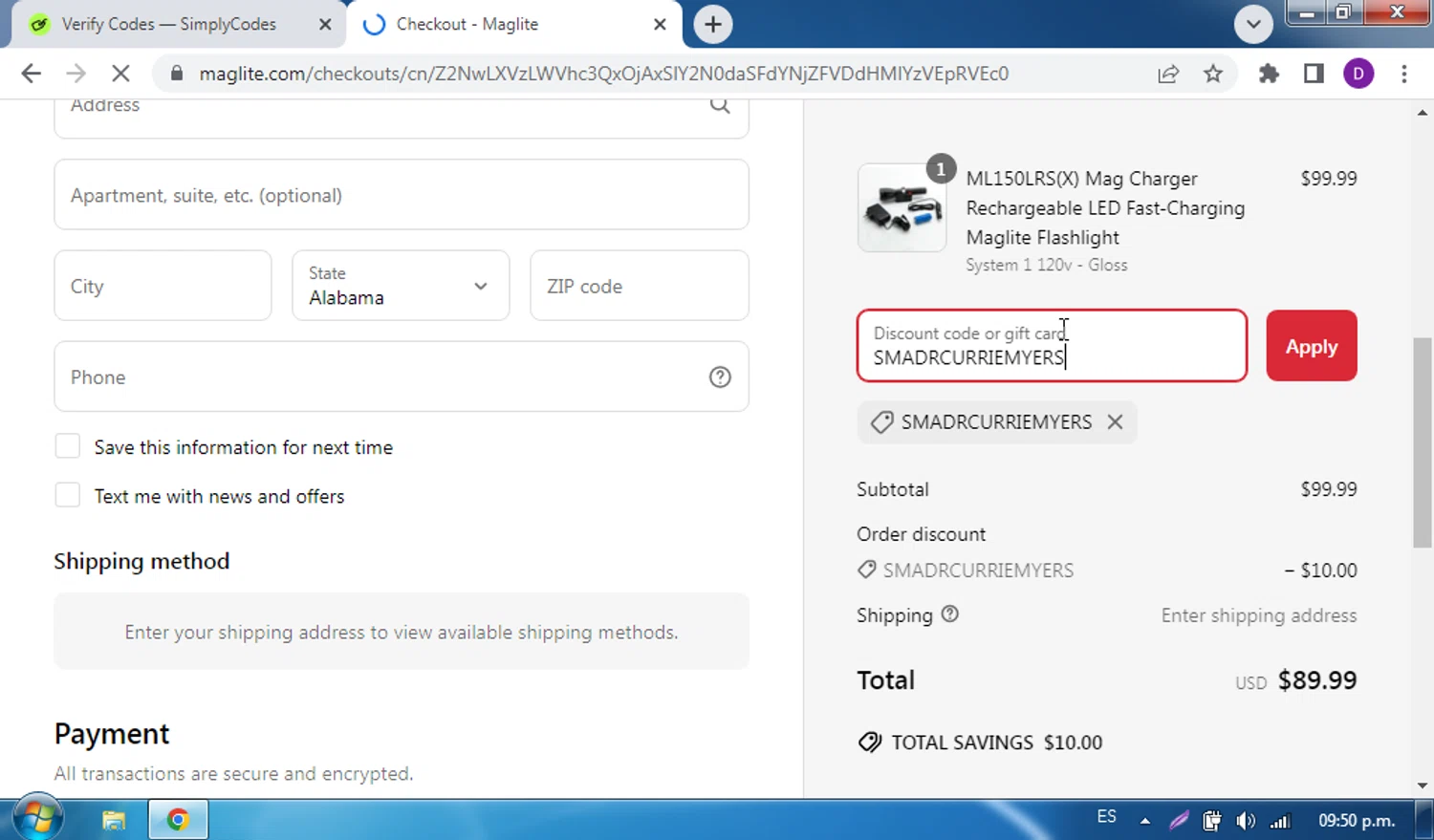This screenshot has height=840, width=1434.
Task: Click the flashlight product thumbnail
Action: 902,208
